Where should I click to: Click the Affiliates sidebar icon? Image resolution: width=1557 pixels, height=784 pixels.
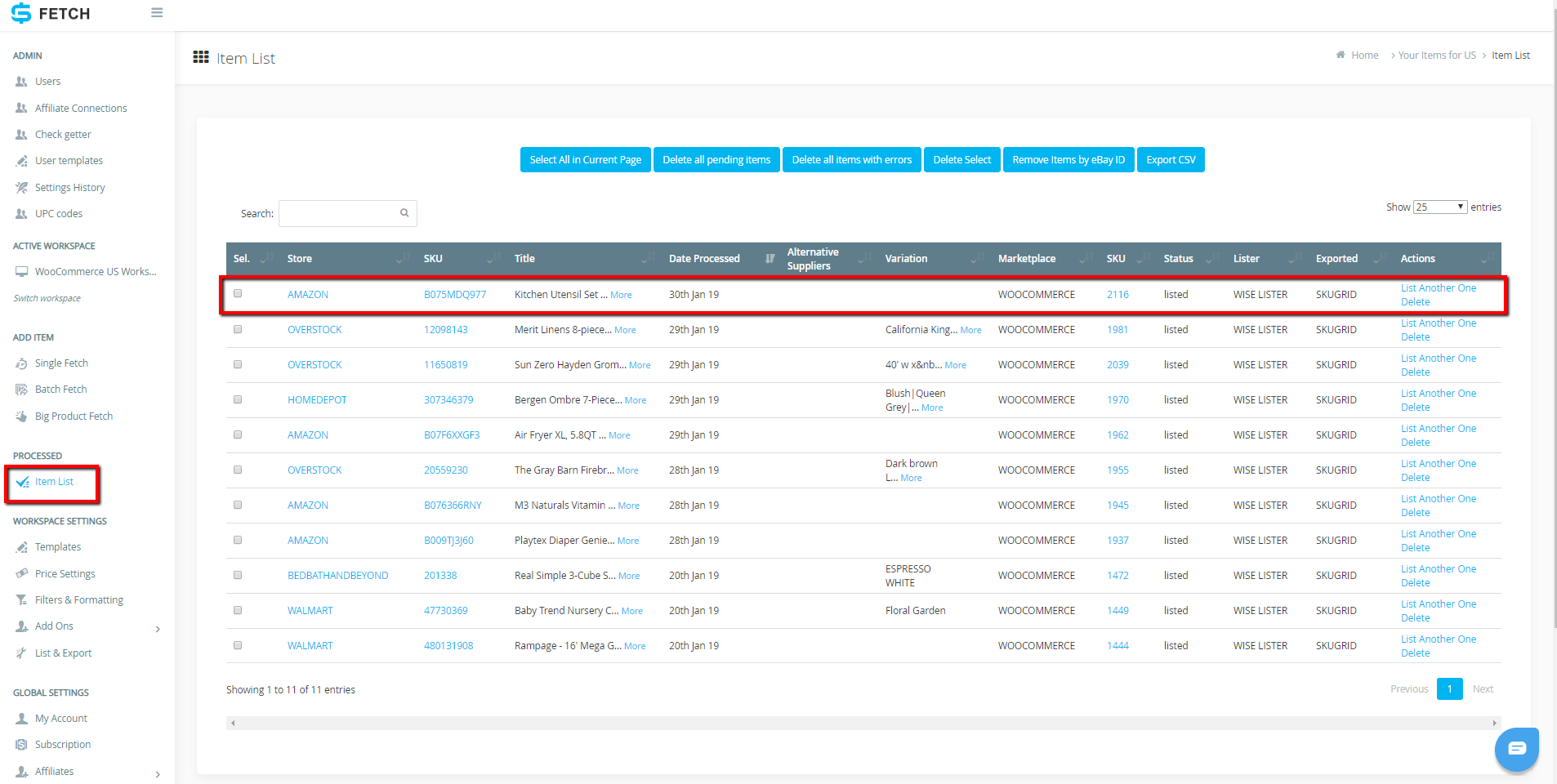21,772
